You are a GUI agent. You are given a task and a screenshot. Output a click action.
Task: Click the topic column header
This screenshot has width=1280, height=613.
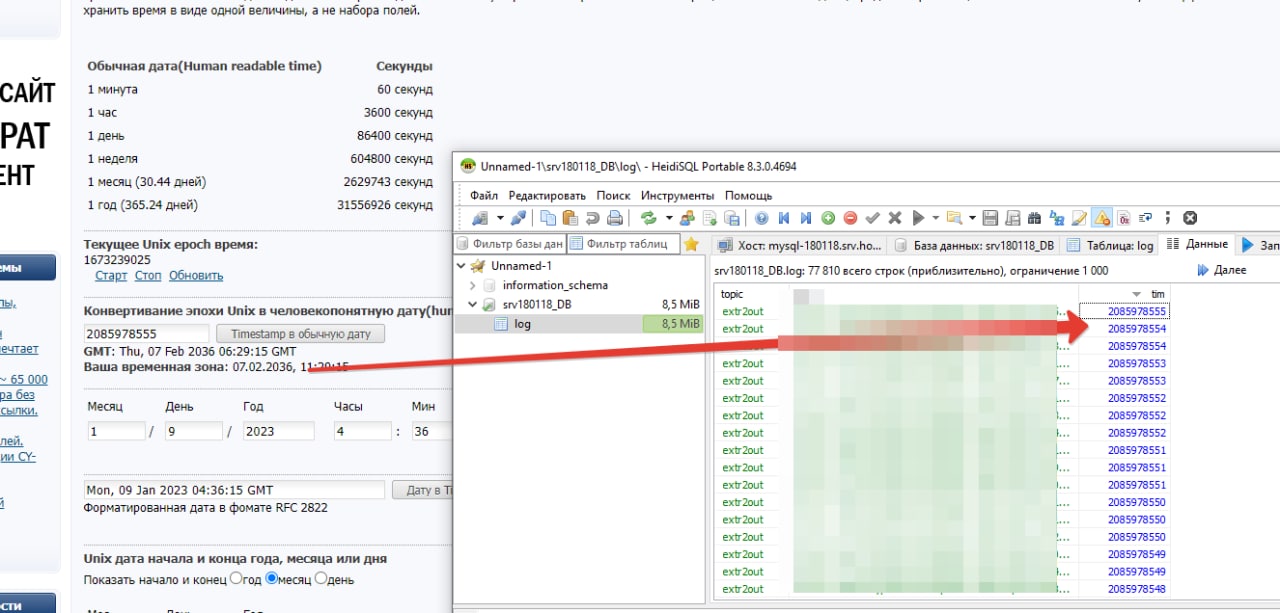(732, 294)
